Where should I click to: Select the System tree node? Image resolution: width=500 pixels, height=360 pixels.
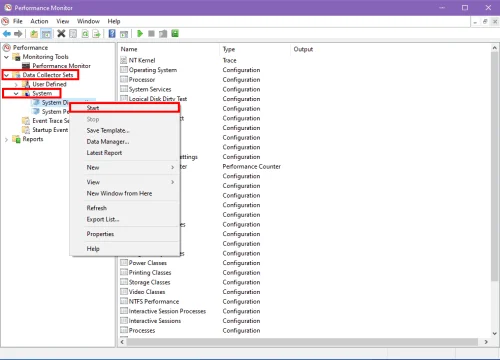42,93
